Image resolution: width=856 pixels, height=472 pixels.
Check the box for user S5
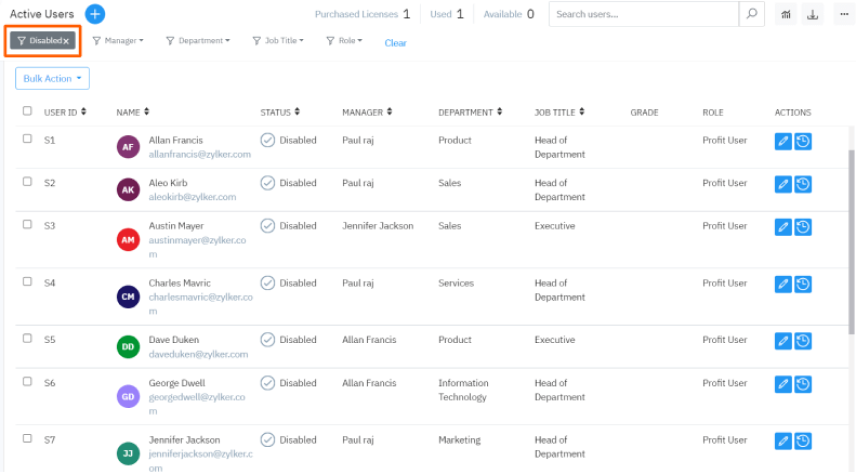[x=27, y=338]
